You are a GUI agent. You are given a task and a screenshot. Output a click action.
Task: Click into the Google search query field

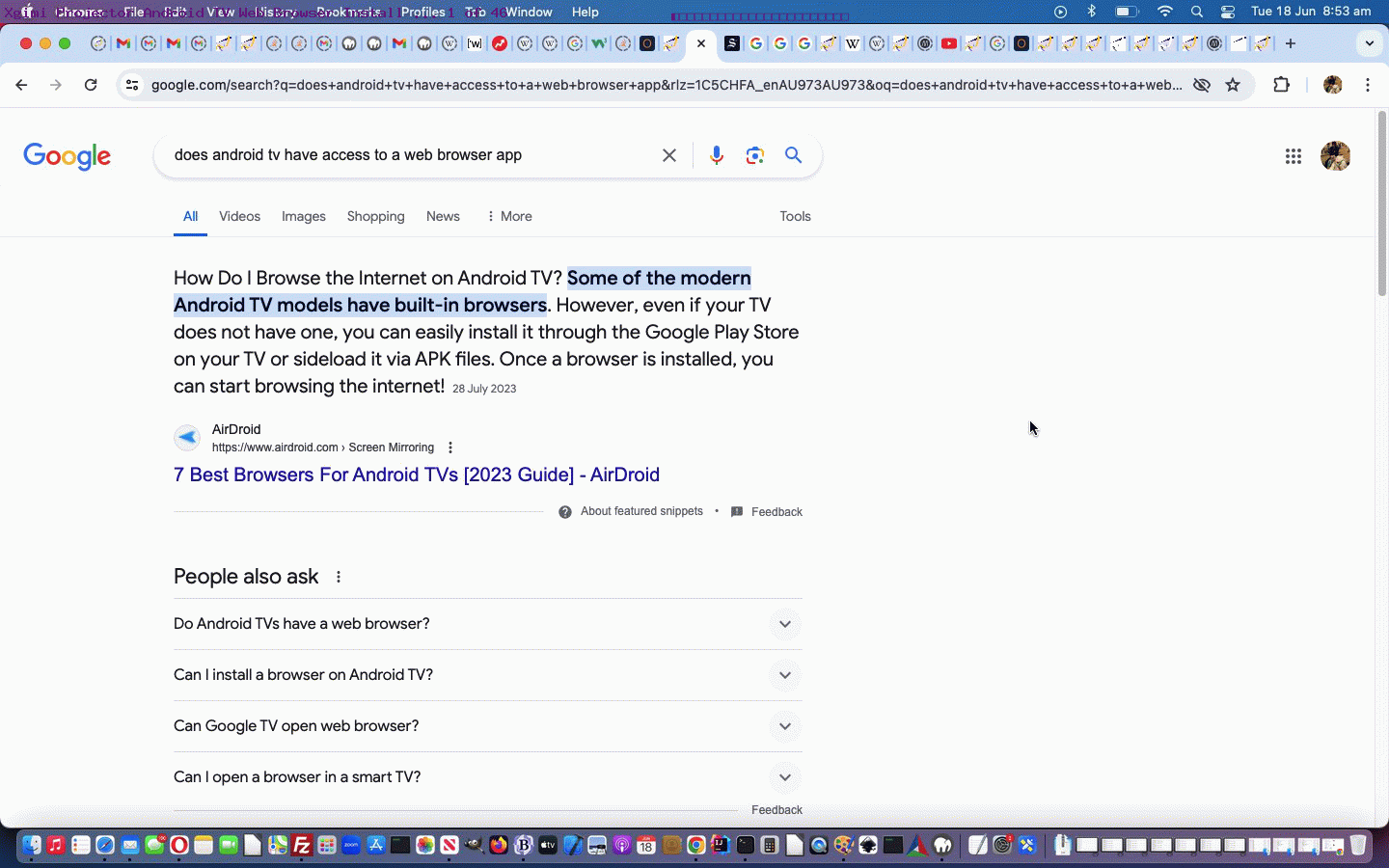[410, 155]
